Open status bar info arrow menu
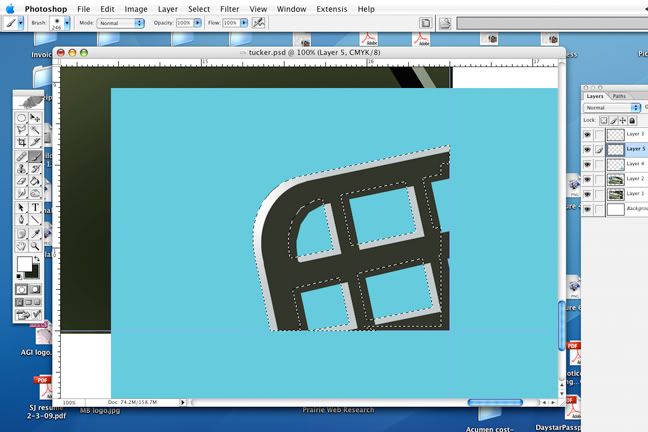The height and width of the screenshot is (432, 648). (182, 402)
